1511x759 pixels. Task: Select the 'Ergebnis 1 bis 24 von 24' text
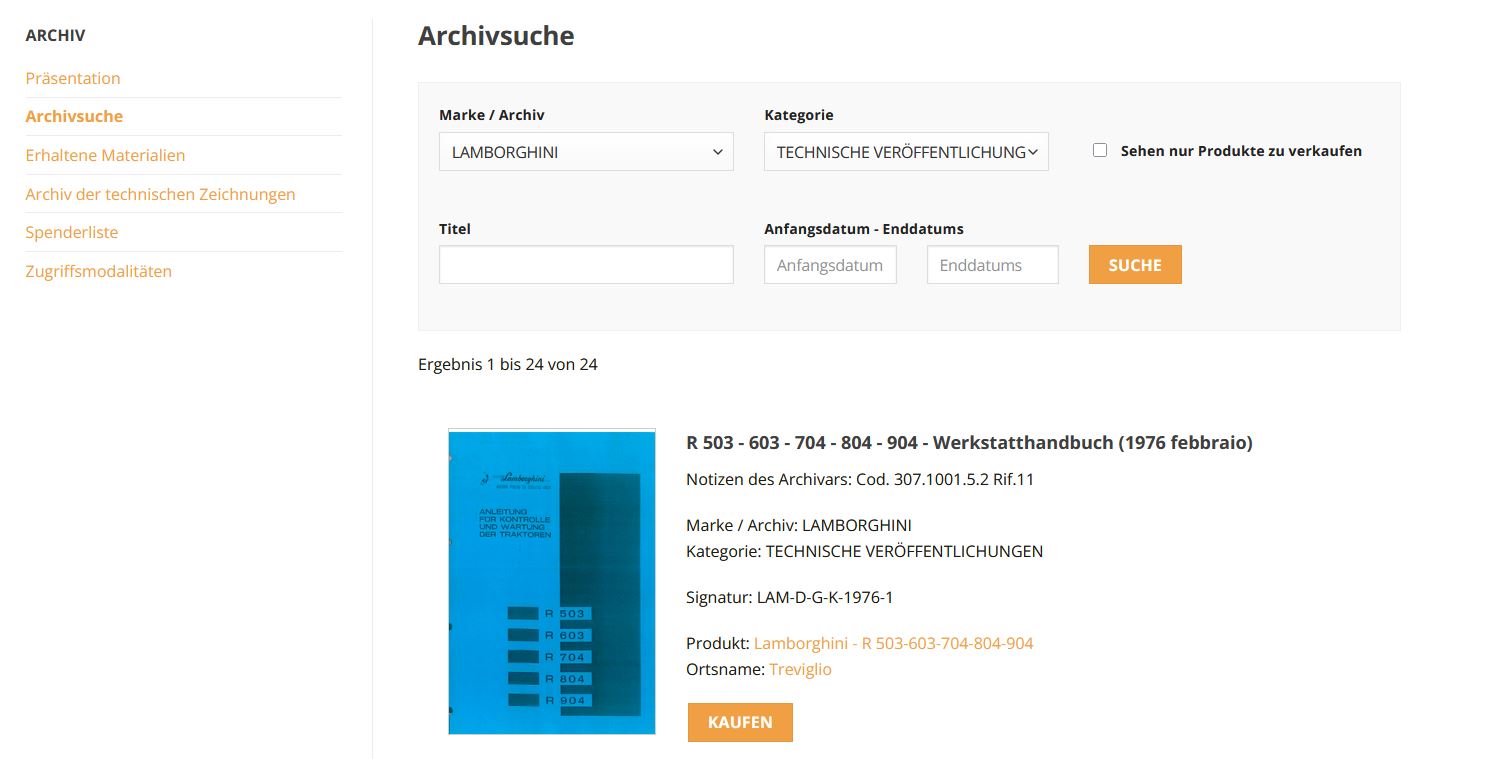tap(508, 364)
